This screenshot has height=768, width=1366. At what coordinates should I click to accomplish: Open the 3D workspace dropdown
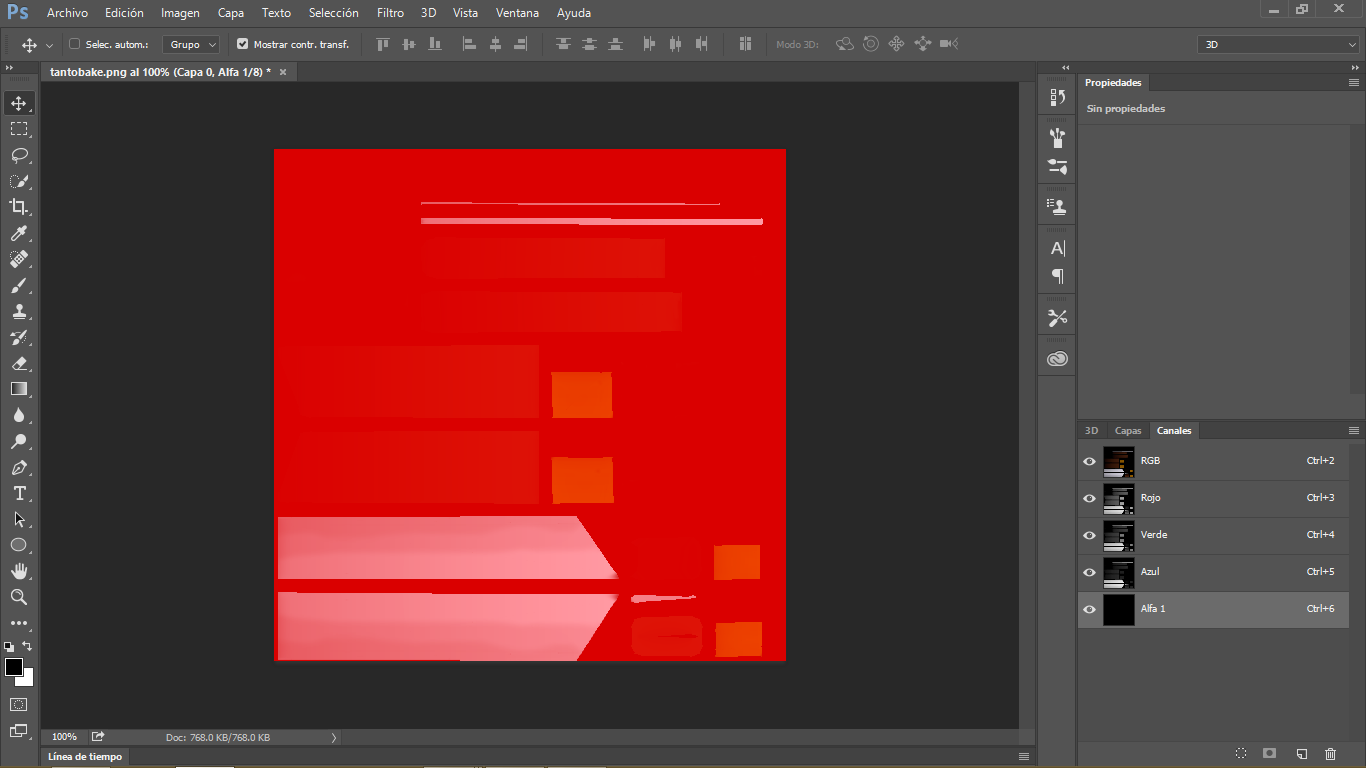tap(1278, 45)
